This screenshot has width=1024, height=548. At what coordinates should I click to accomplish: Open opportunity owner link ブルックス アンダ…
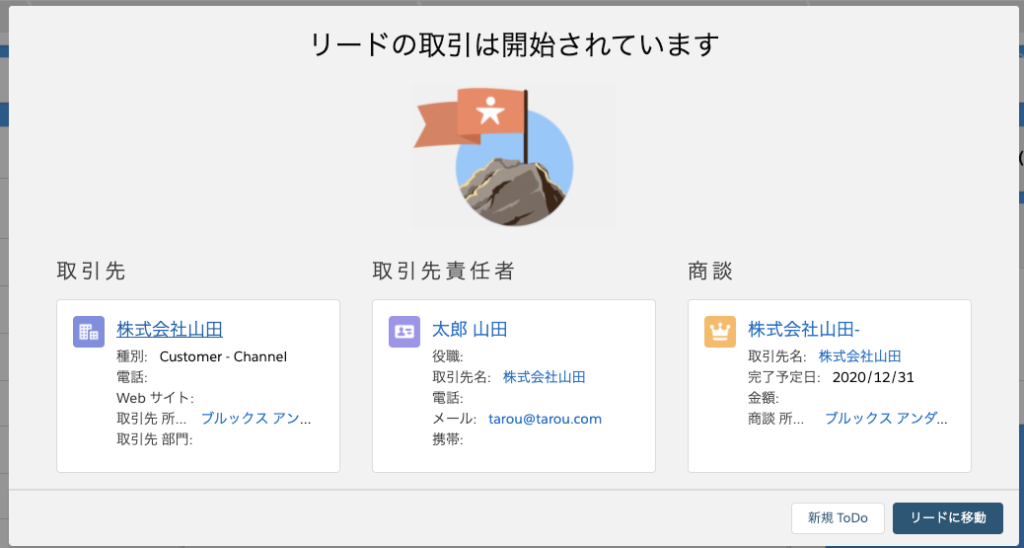[886, 419]
